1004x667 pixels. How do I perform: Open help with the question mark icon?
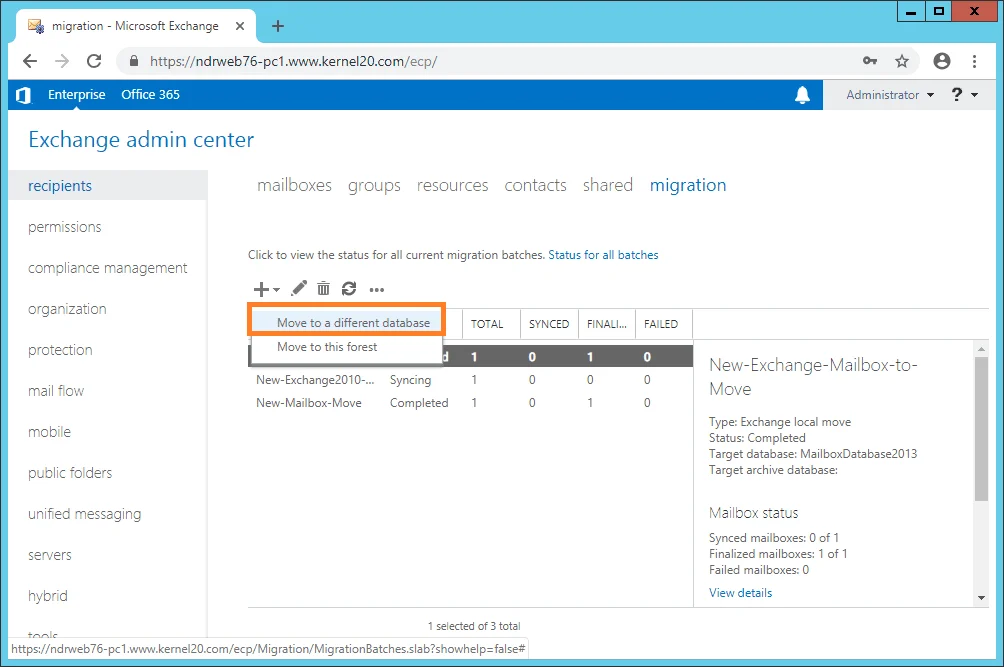click(x=958, y=94)
